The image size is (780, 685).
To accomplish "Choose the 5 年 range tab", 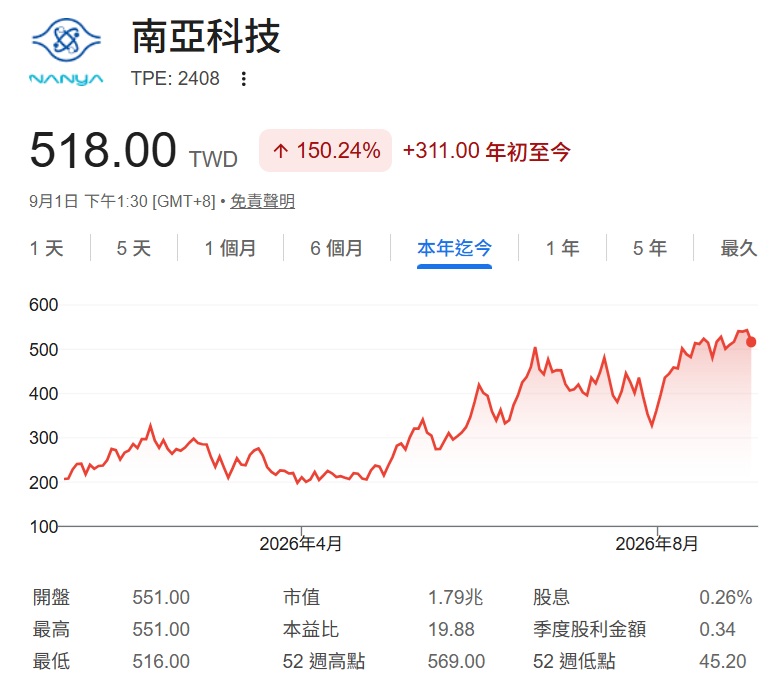I will coord(650,248).
